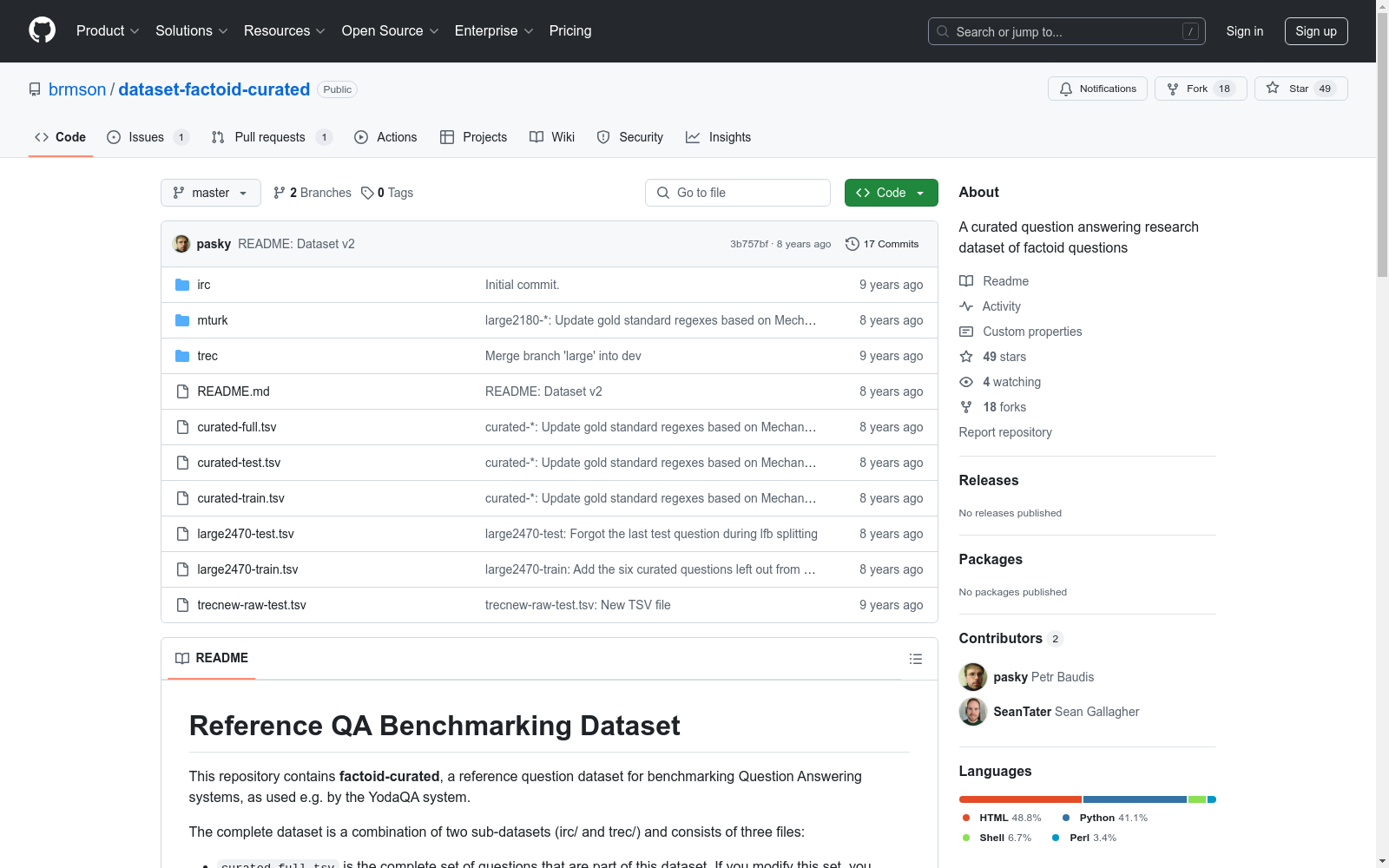This screenshot has width=1389, height=868.
Task: Open commit hash 3b757bf
Action: pos(749,244)
